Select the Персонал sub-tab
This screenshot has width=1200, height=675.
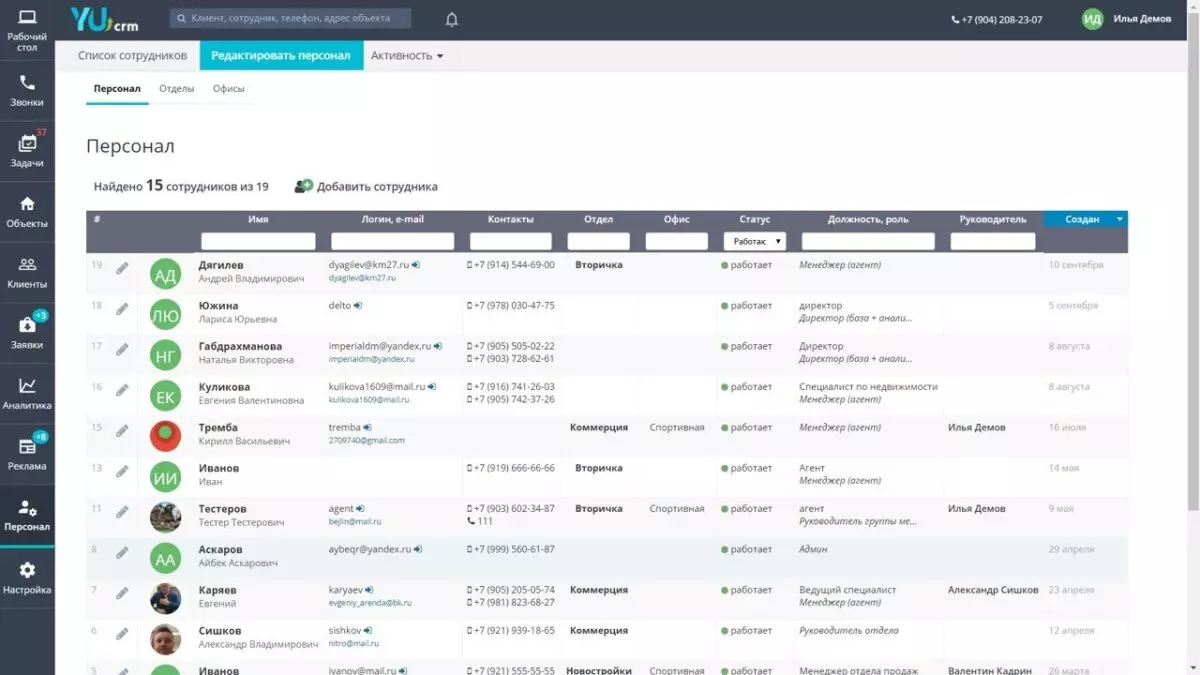pyautogui.click(x=117, y=89)
